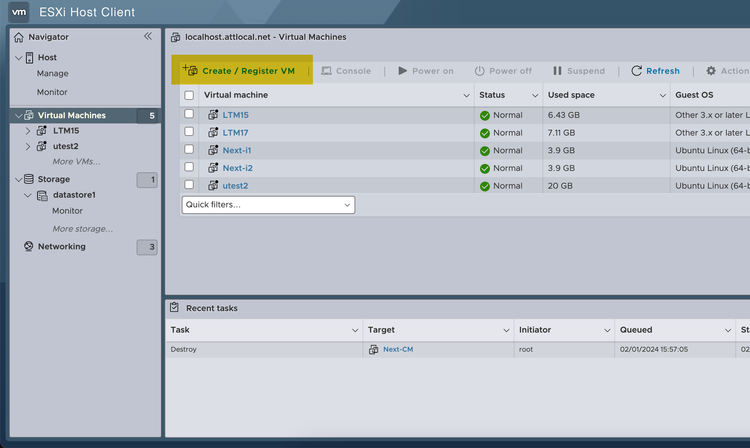Click the Refresh toolbar icon

638,71
